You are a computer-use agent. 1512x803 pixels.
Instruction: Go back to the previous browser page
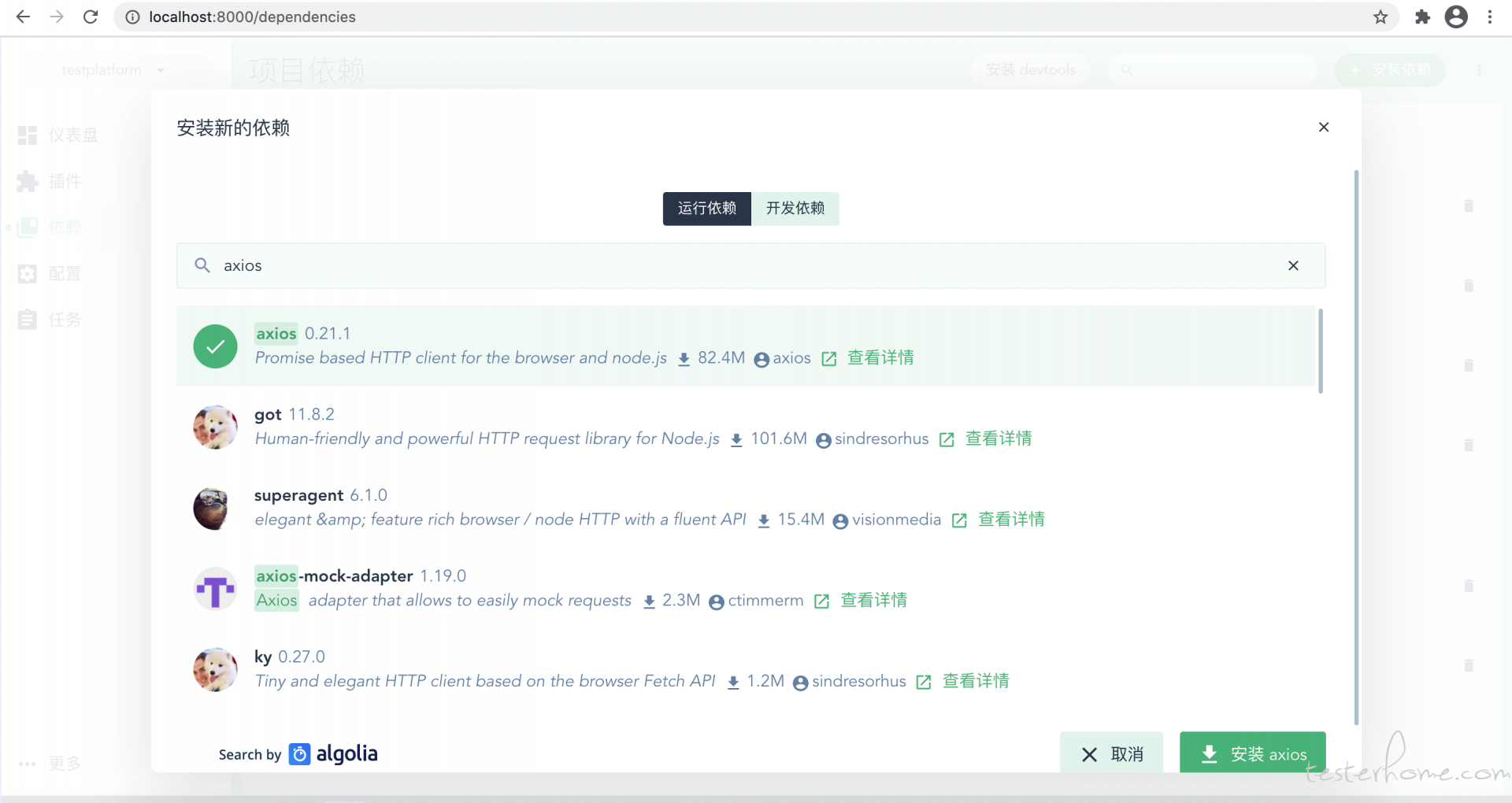coord(23,17)
